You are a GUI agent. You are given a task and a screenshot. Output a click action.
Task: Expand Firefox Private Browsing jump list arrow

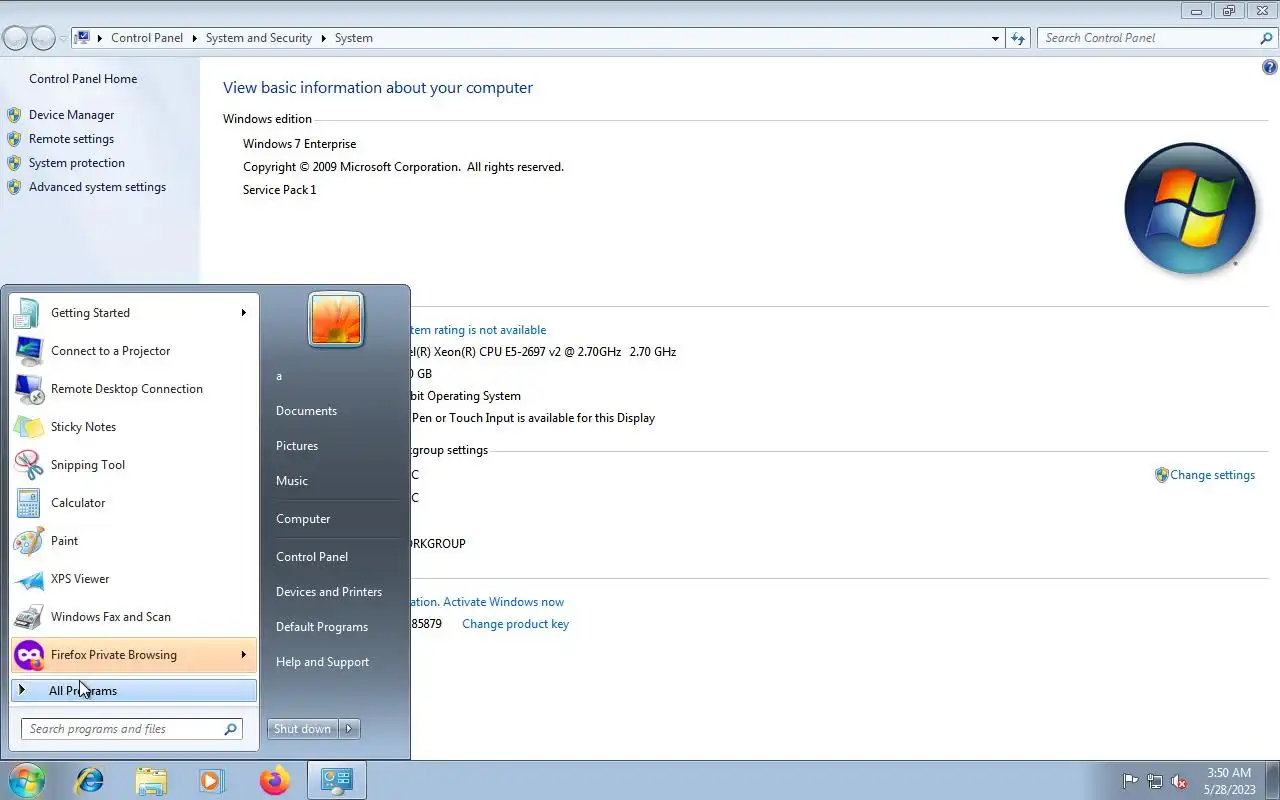click(x=243, y=655)
